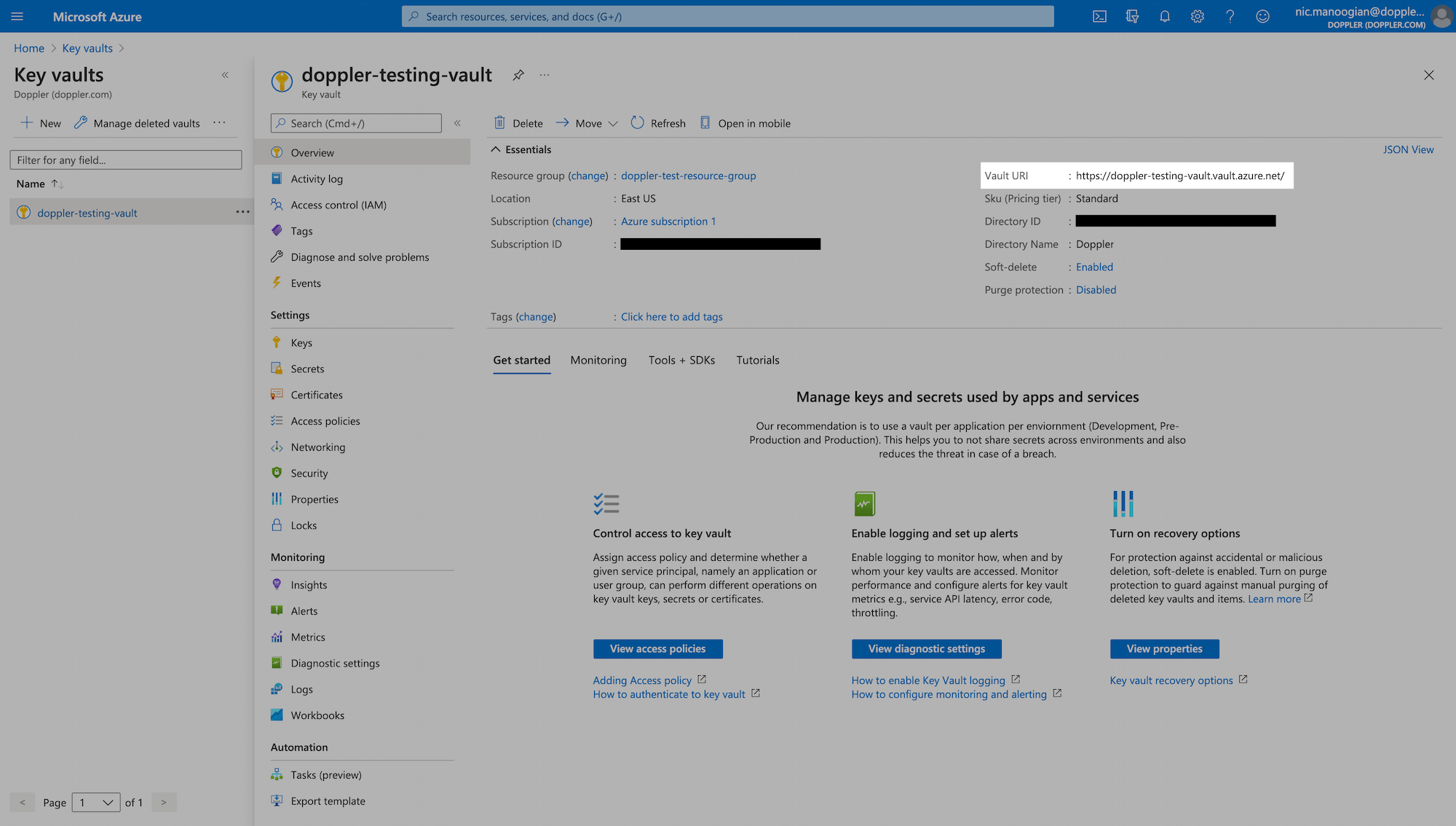Open Access control (IAM)

point(338,205)
